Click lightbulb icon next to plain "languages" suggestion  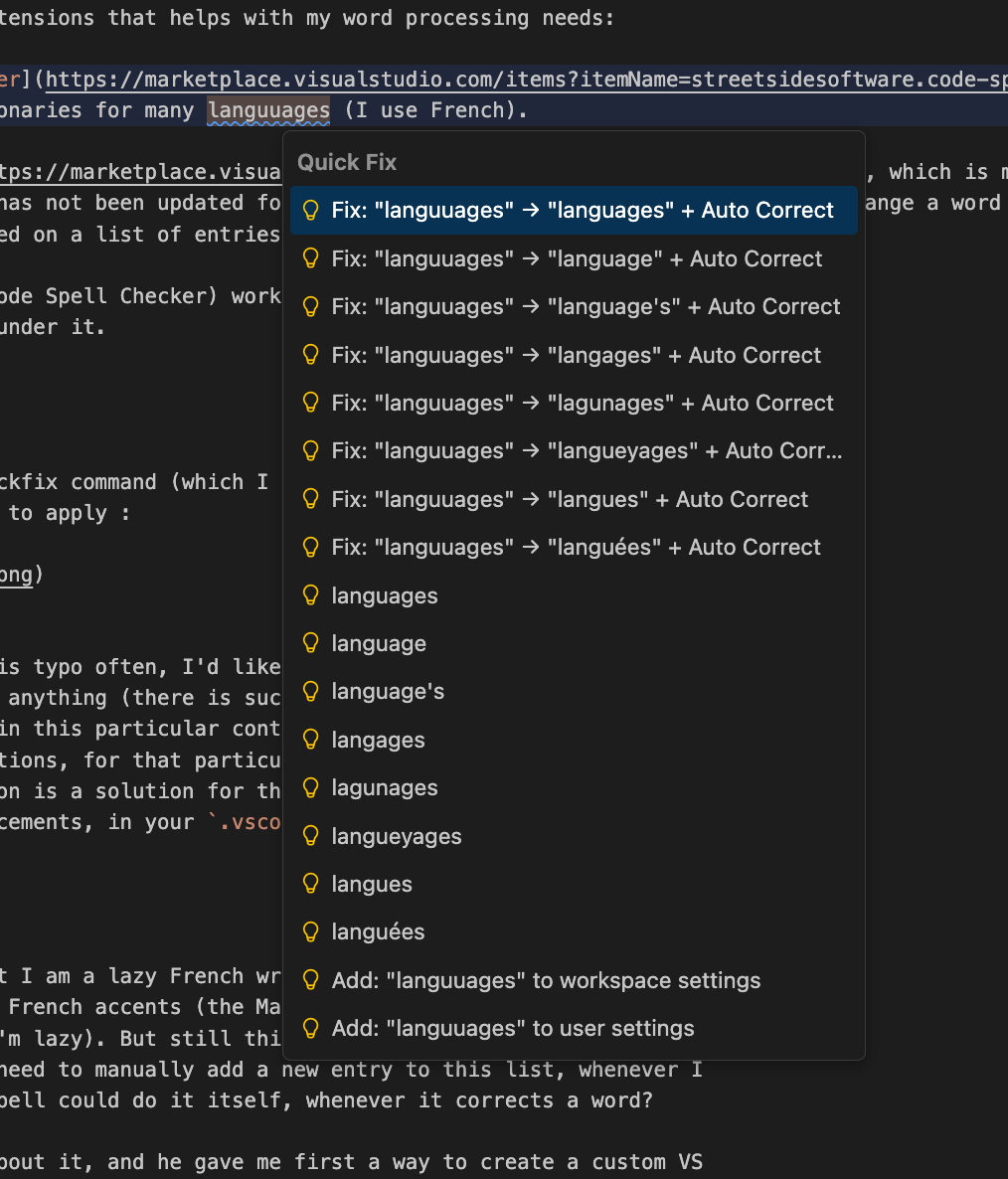click(311, 596)
